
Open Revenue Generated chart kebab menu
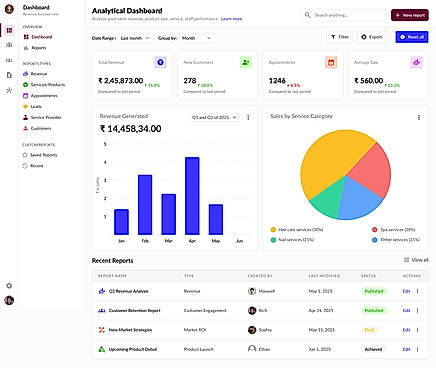click(x=248, y=117)
